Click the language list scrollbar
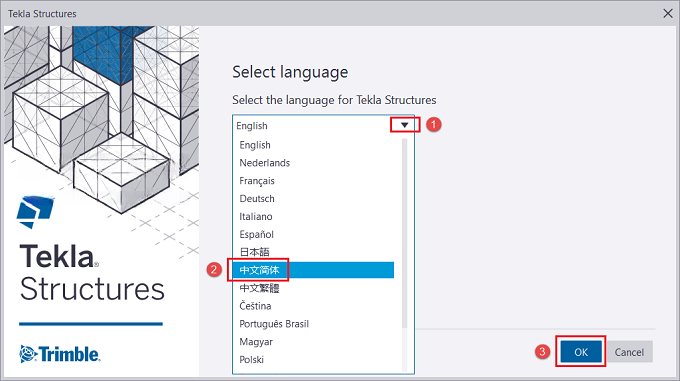Image resolution: width=680 pixels, height=381 pixels. [x=405, y=233]
